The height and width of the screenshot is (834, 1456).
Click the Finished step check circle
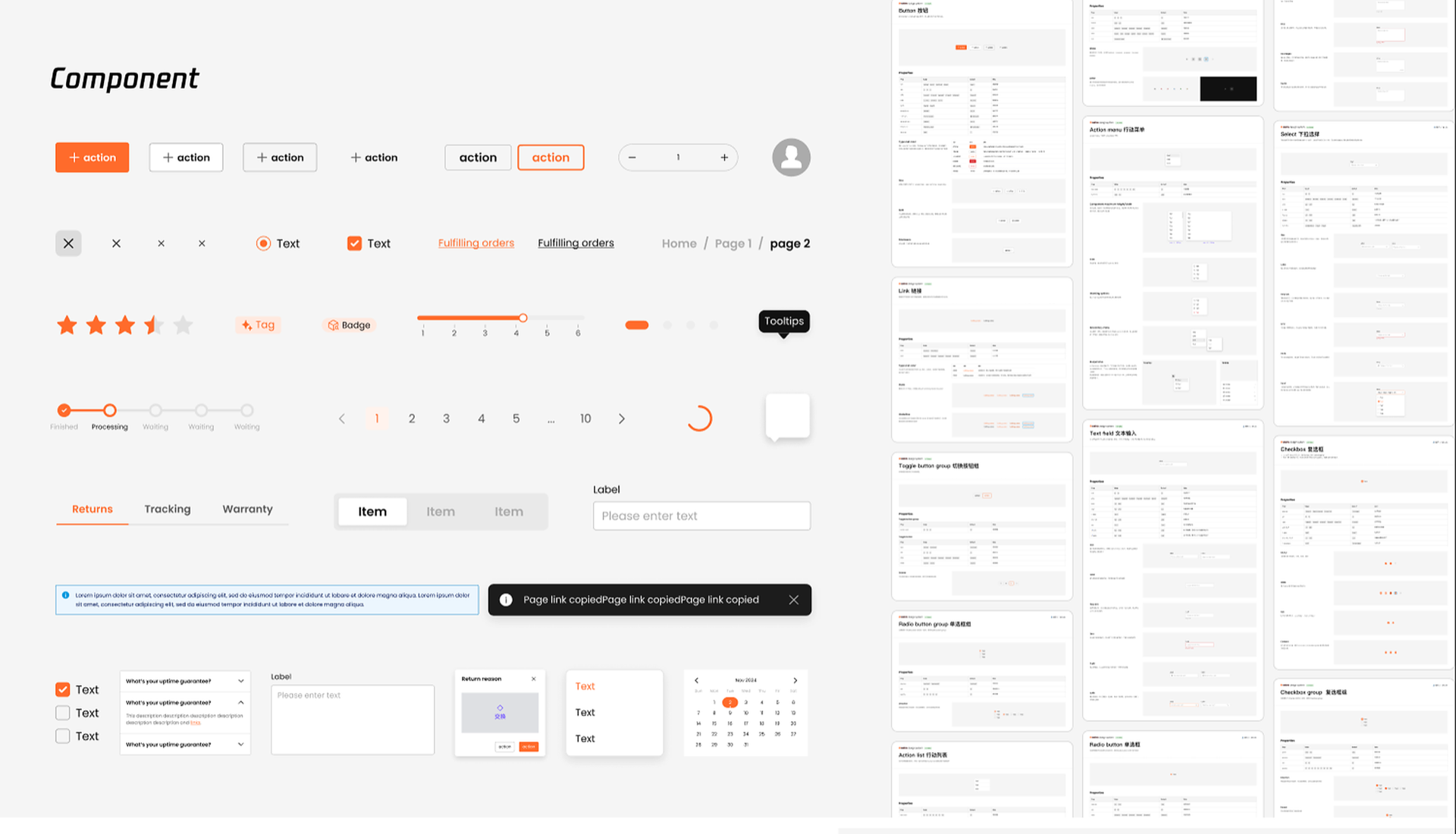[64, 410]
